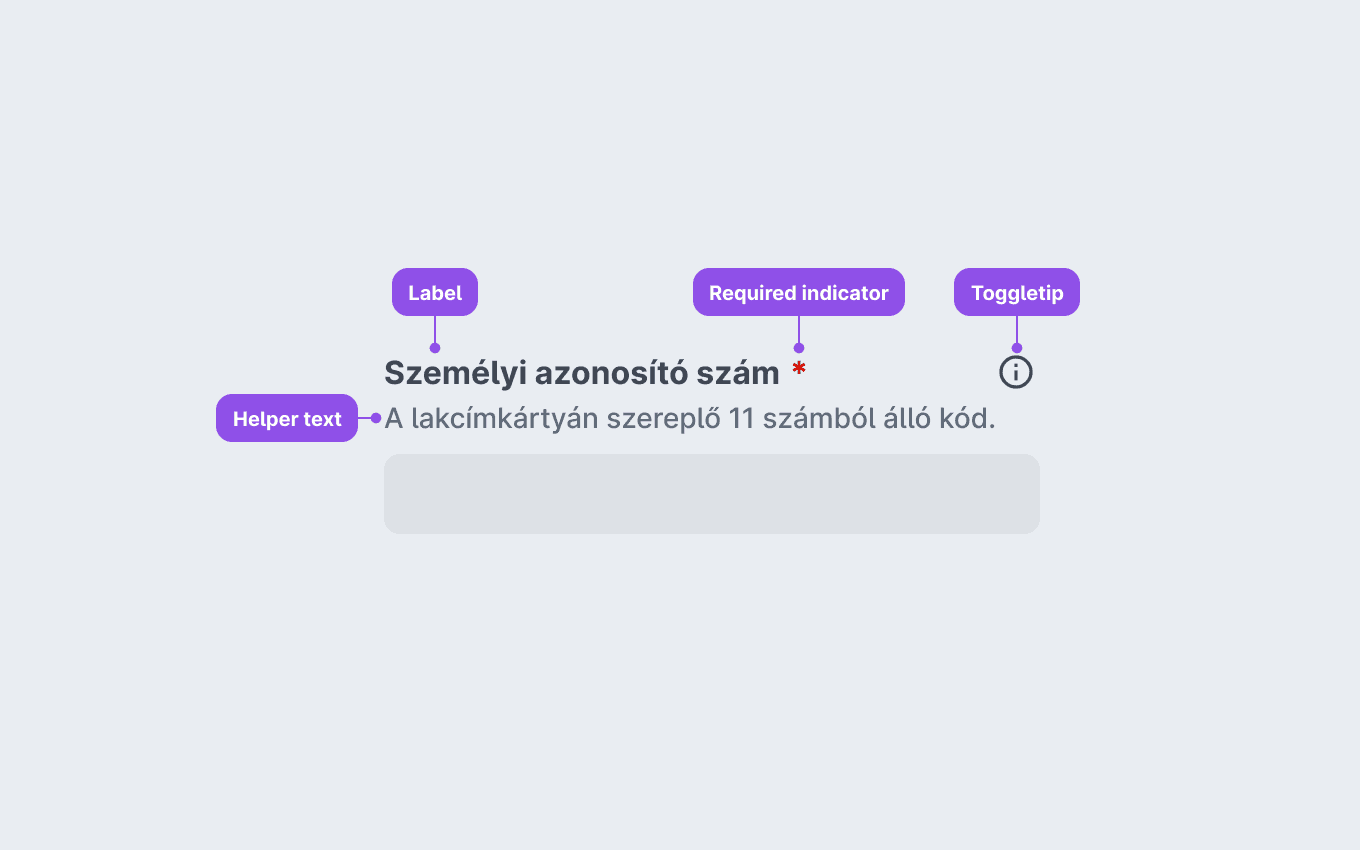This screenshot has height=850, width=1360.
Task: Select the Helper text annotation tag
Action: point(287,418)
